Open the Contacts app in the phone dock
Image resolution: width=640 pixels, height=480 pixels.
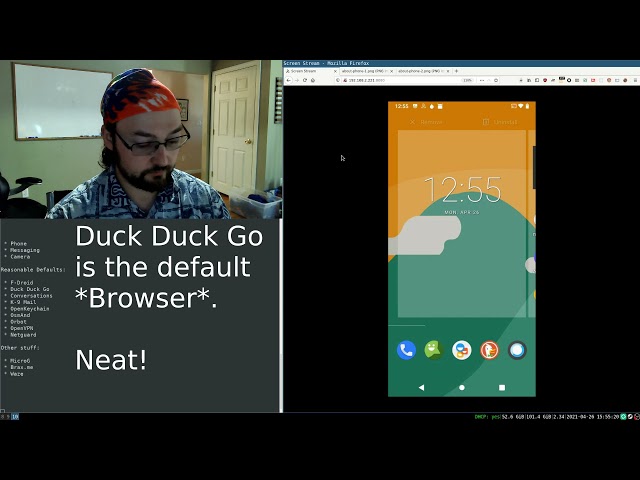click(x=462, y=350)
